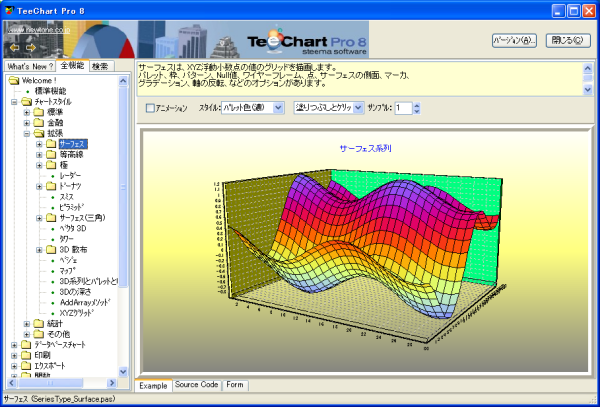
Task: Go back with the left arrow icon
Action: [x=15, y=47]
